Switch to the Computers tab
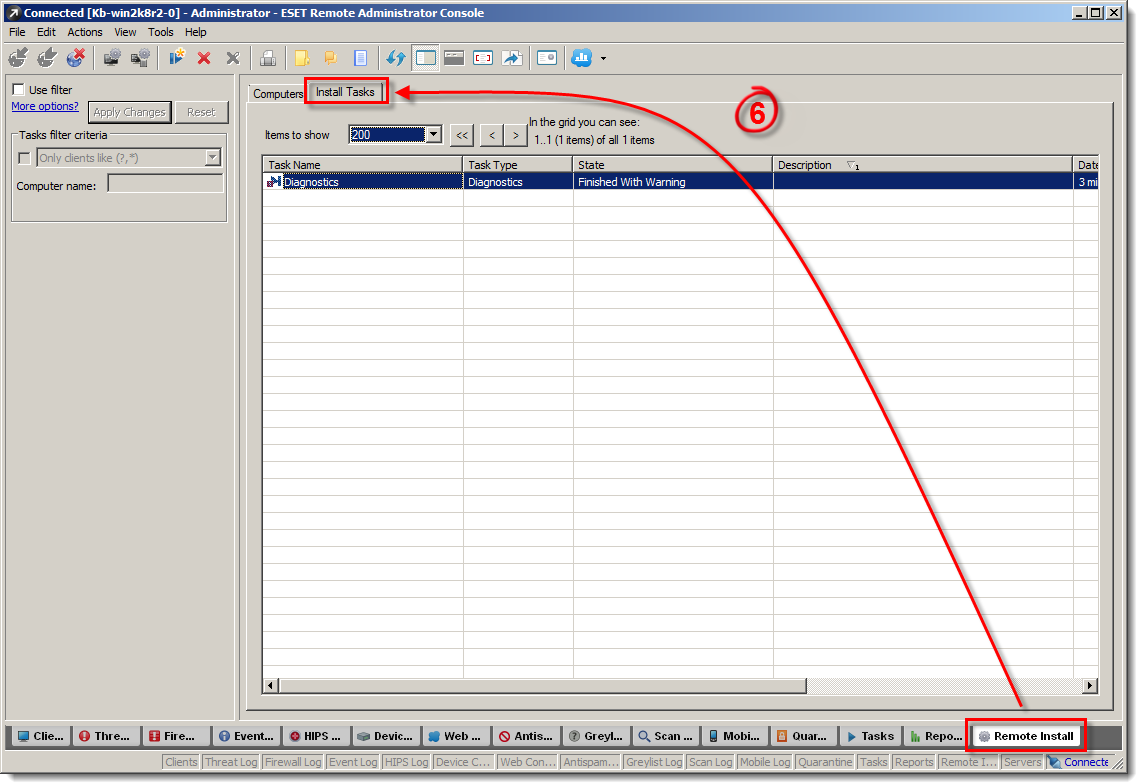 [278, 94]
